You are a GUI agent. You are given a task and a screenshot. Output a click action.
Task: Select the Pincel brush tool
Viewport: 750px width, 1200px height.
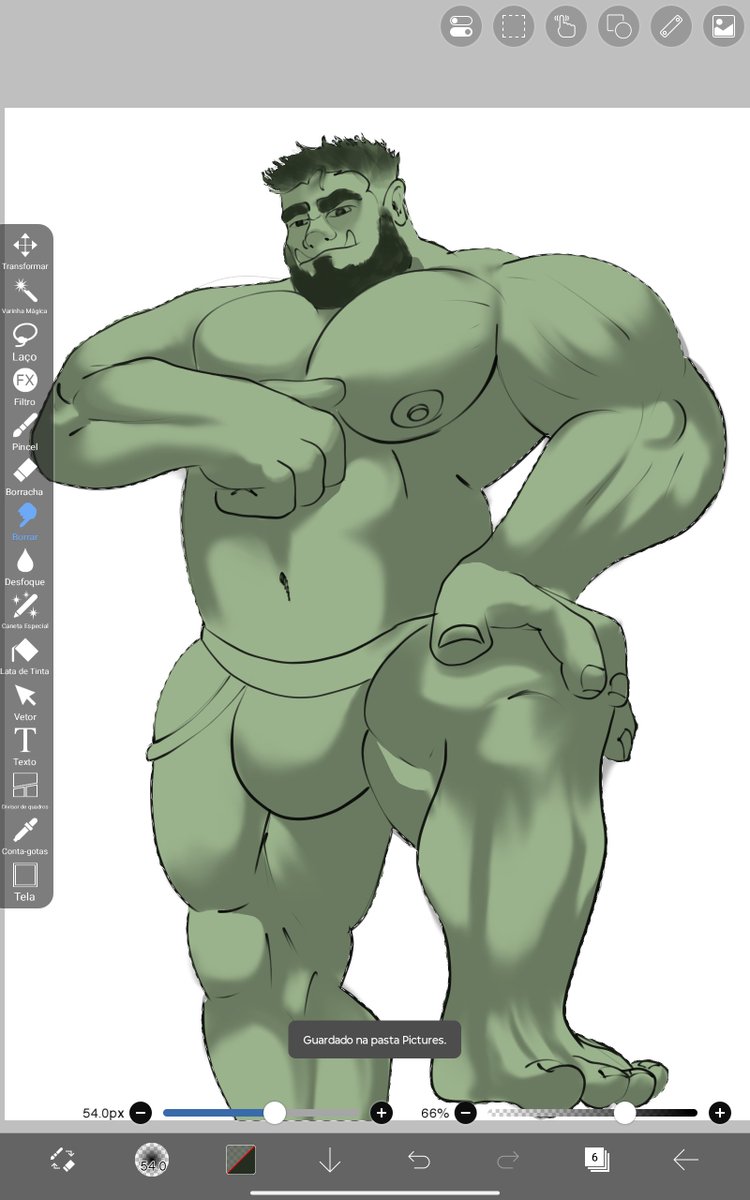25,431
